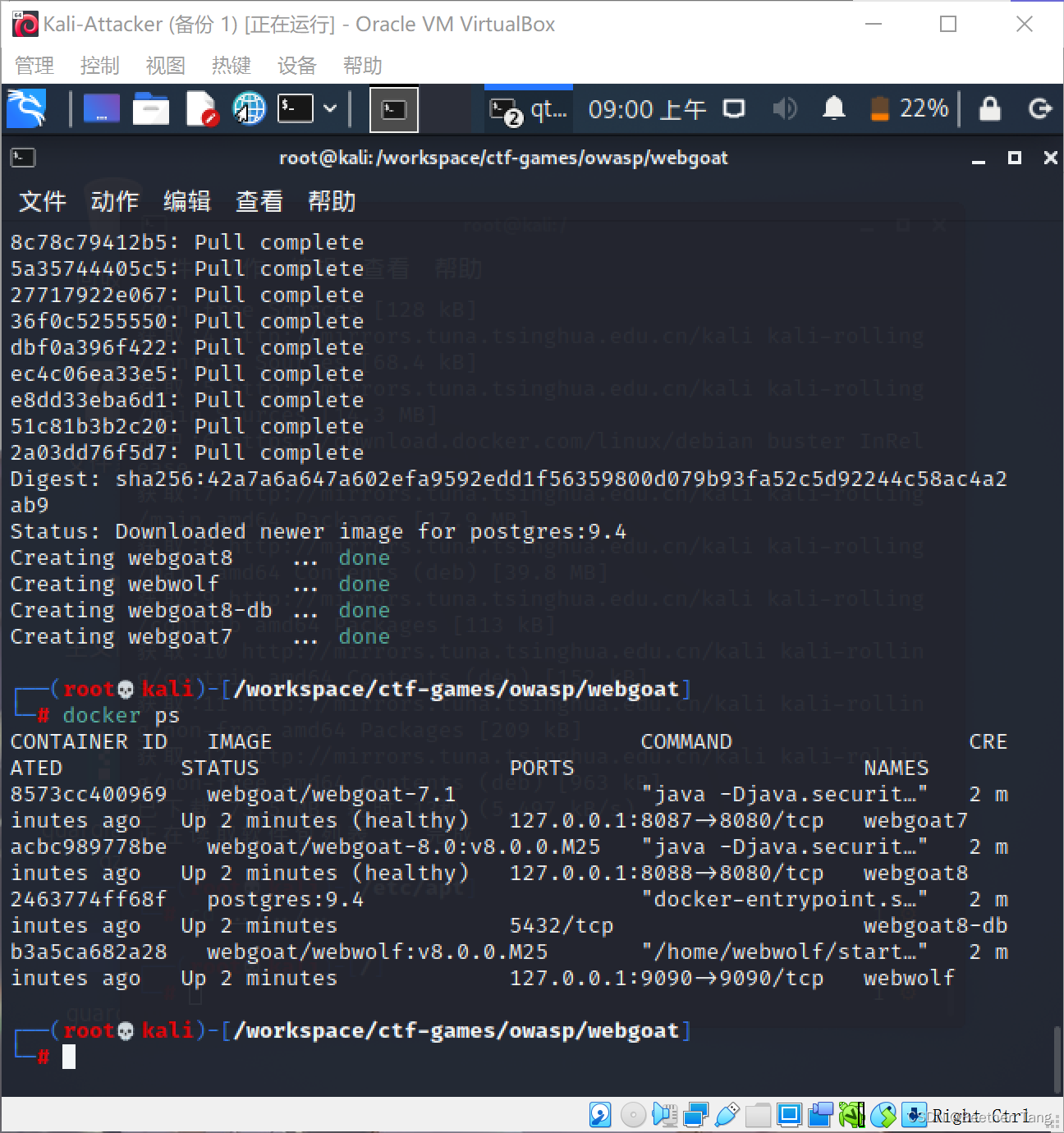1064x1133 pixels.
Task: Click the log out panel icon
Action: click(1039, 108)
